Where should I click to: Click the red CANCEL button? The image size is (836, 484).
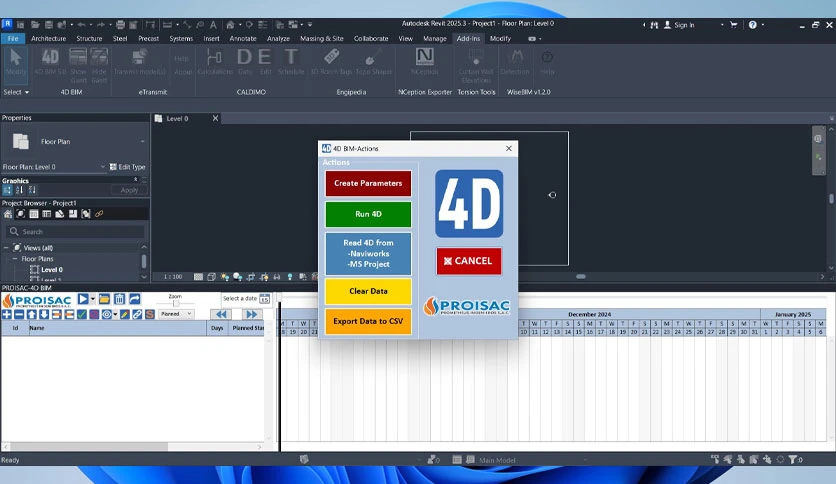coord(469,261)
